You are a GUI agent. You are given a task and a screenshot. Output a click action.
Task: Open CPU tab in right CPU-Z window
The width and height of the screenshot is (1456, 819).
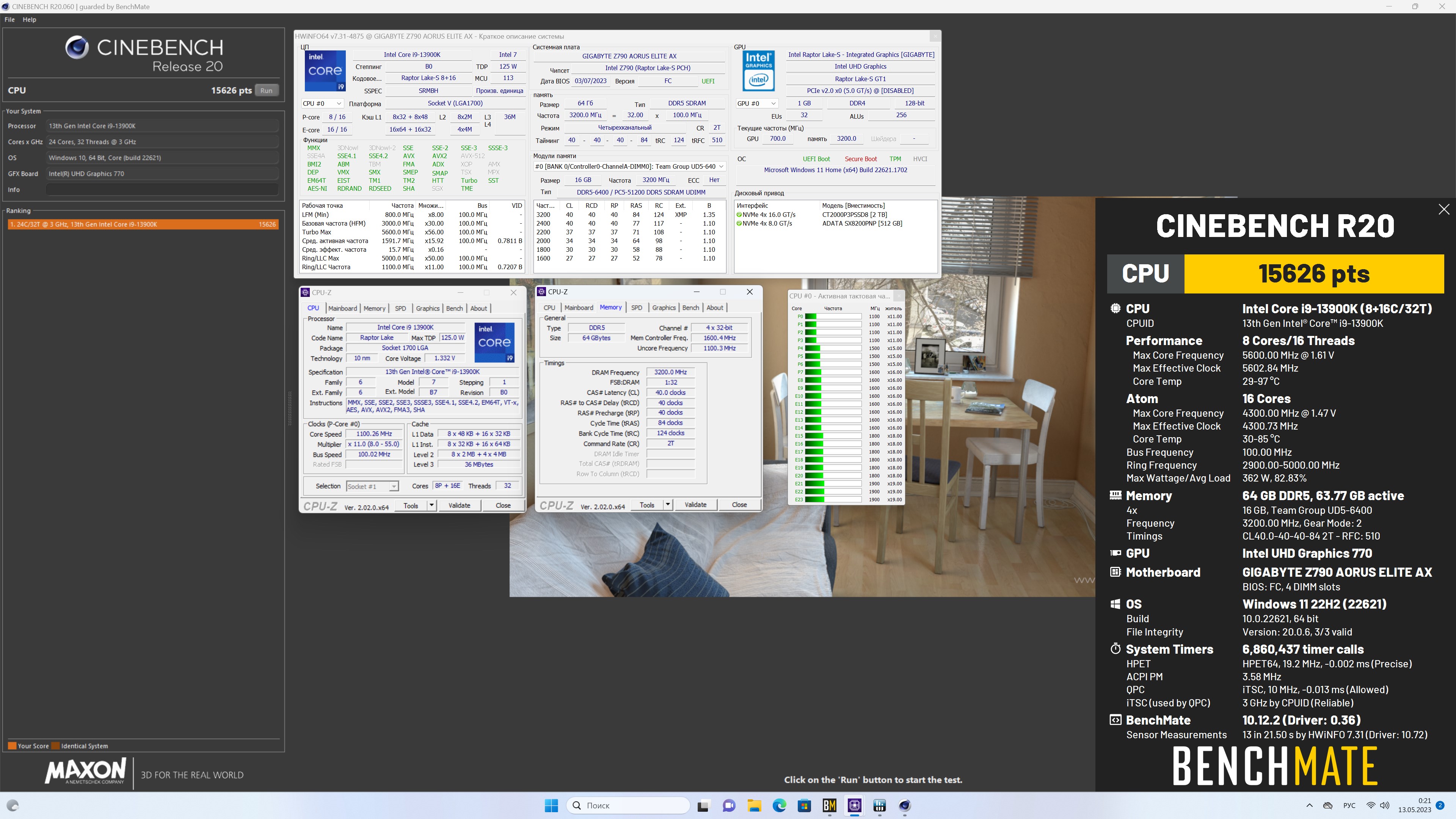pos(549,308)
